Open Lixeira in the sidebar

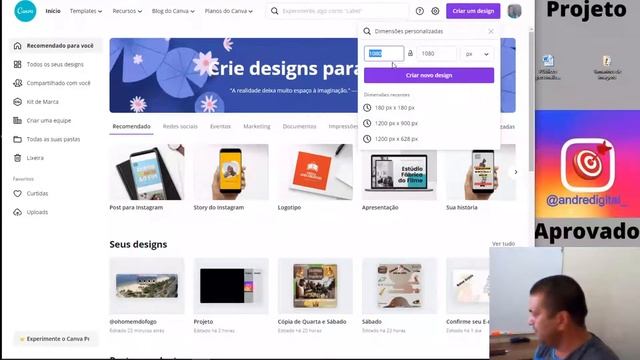56,158
